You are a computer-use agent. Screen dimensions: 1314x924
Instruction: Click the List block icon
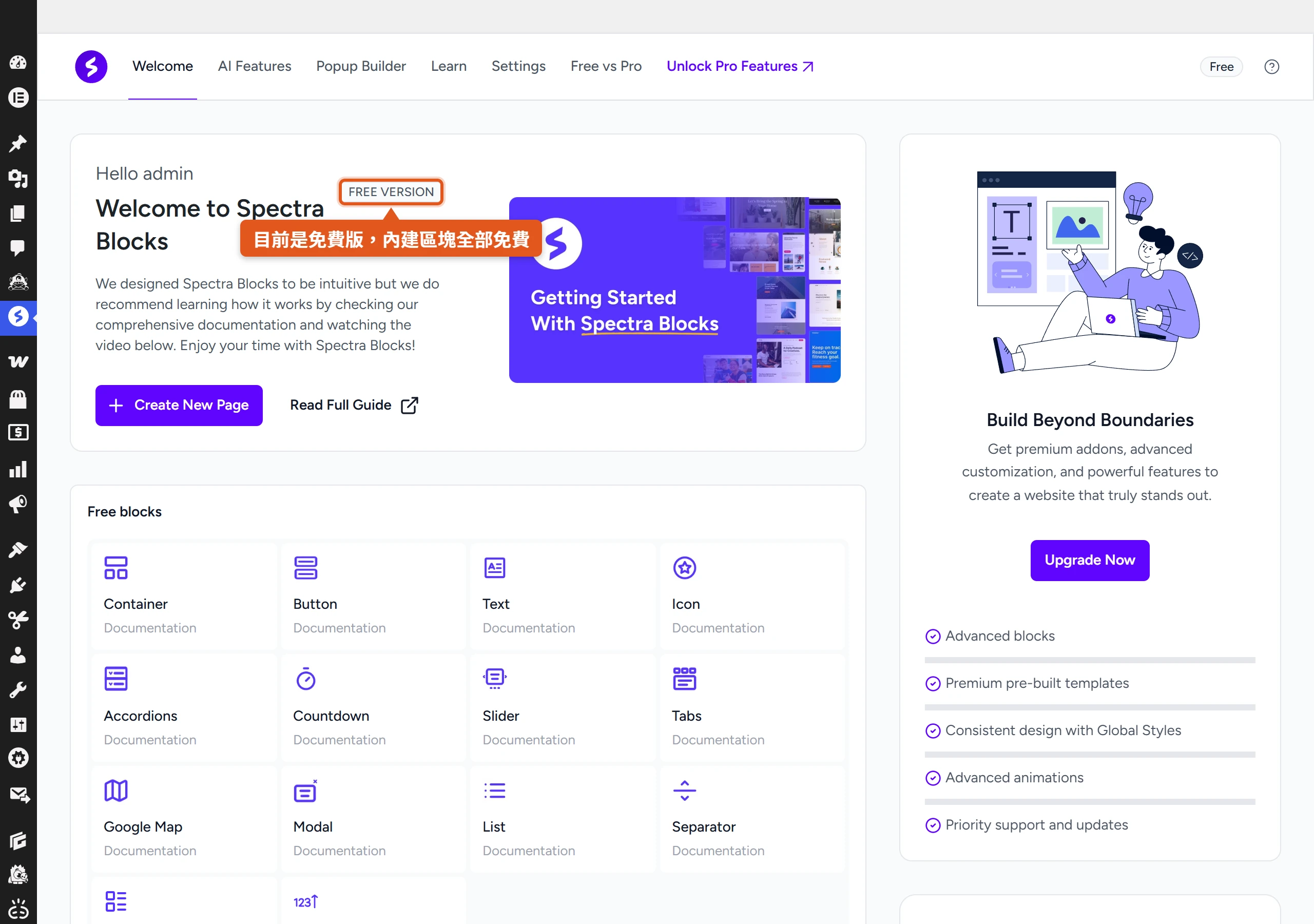coord(494,791)
